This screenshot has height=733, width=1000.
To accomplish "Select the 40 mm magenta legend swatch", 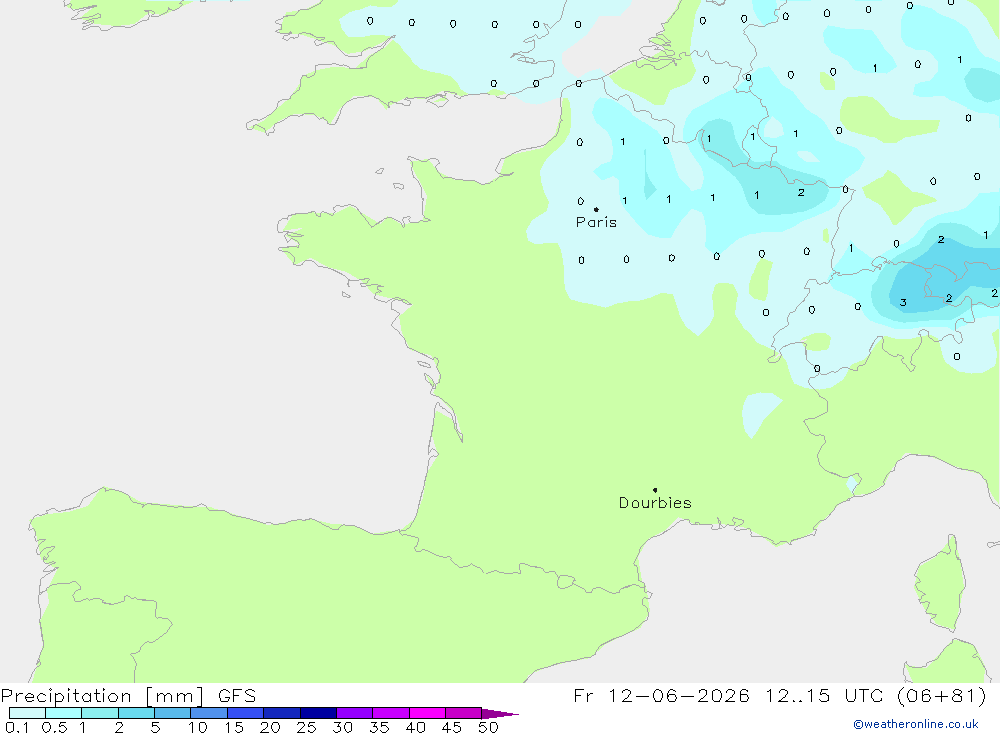I will pos(427,713).
